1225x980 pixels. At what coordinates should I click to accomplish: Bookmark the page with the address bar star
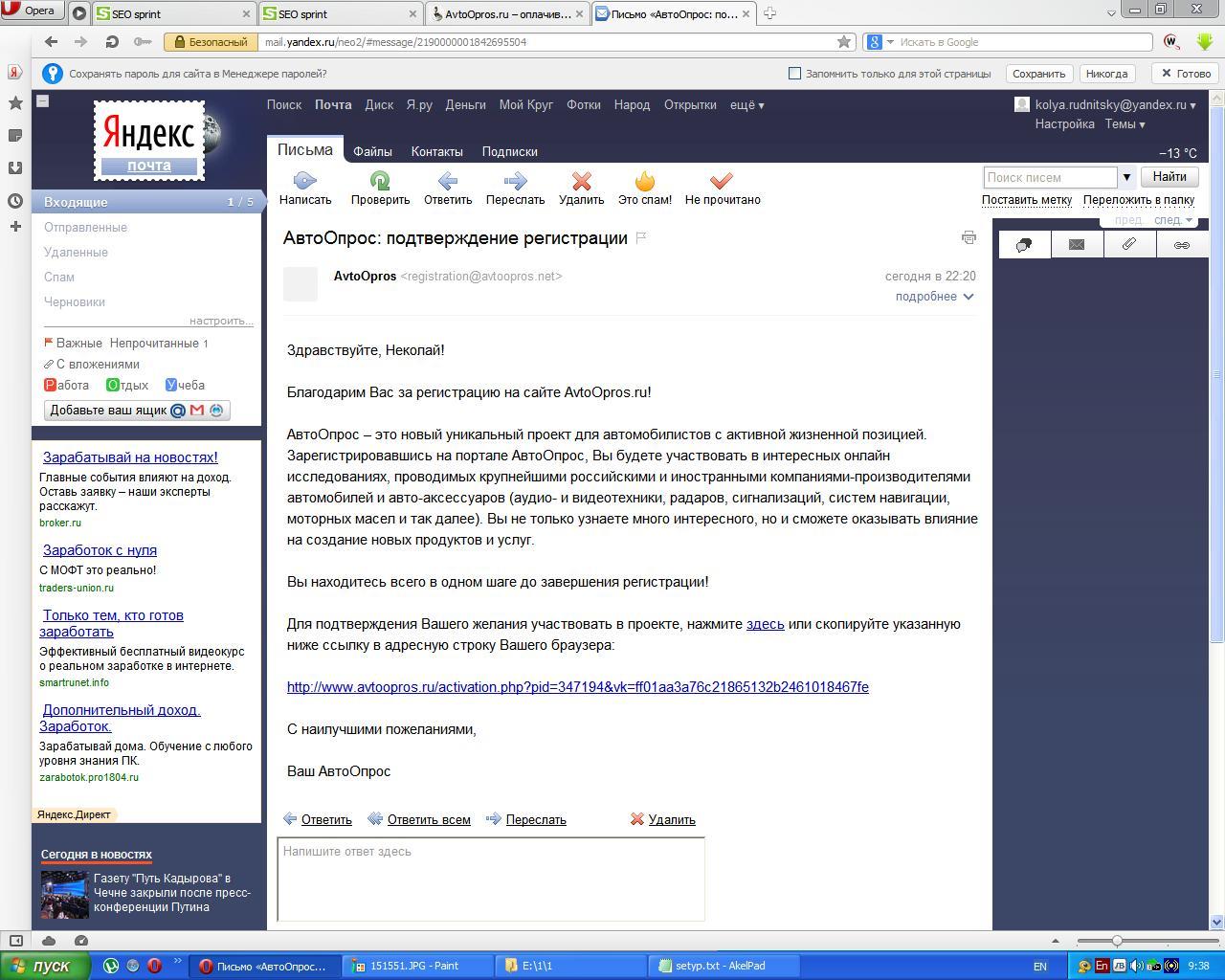(x=844, y=42)
